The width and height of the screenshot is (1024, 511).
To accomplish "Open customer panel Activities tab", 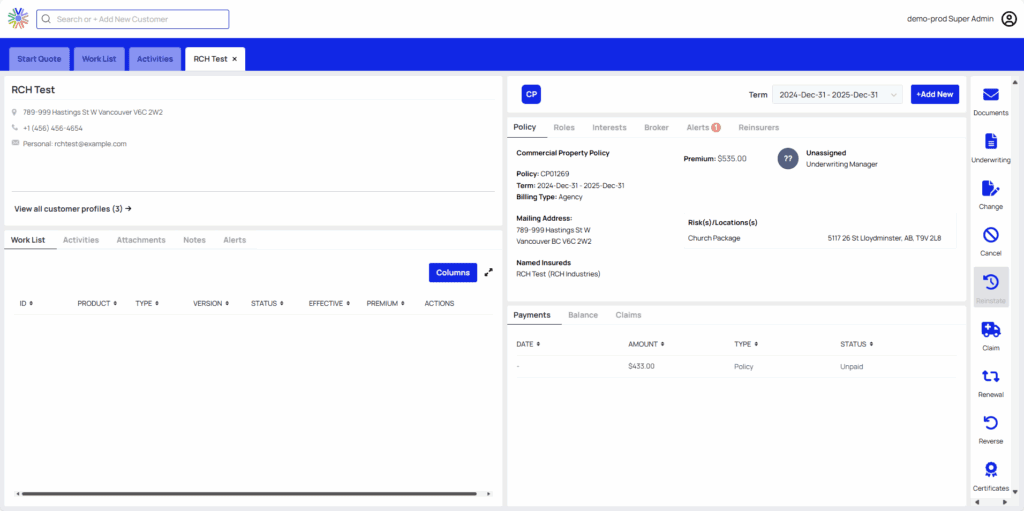I will click(x=81, y=240).
